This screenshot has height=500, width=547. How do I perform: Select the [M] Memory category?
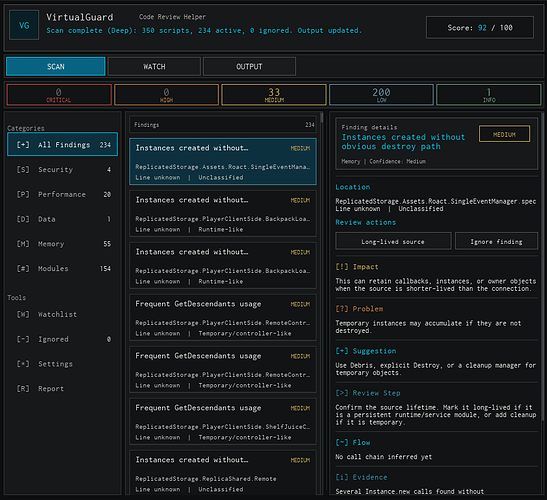click(62, 244)
